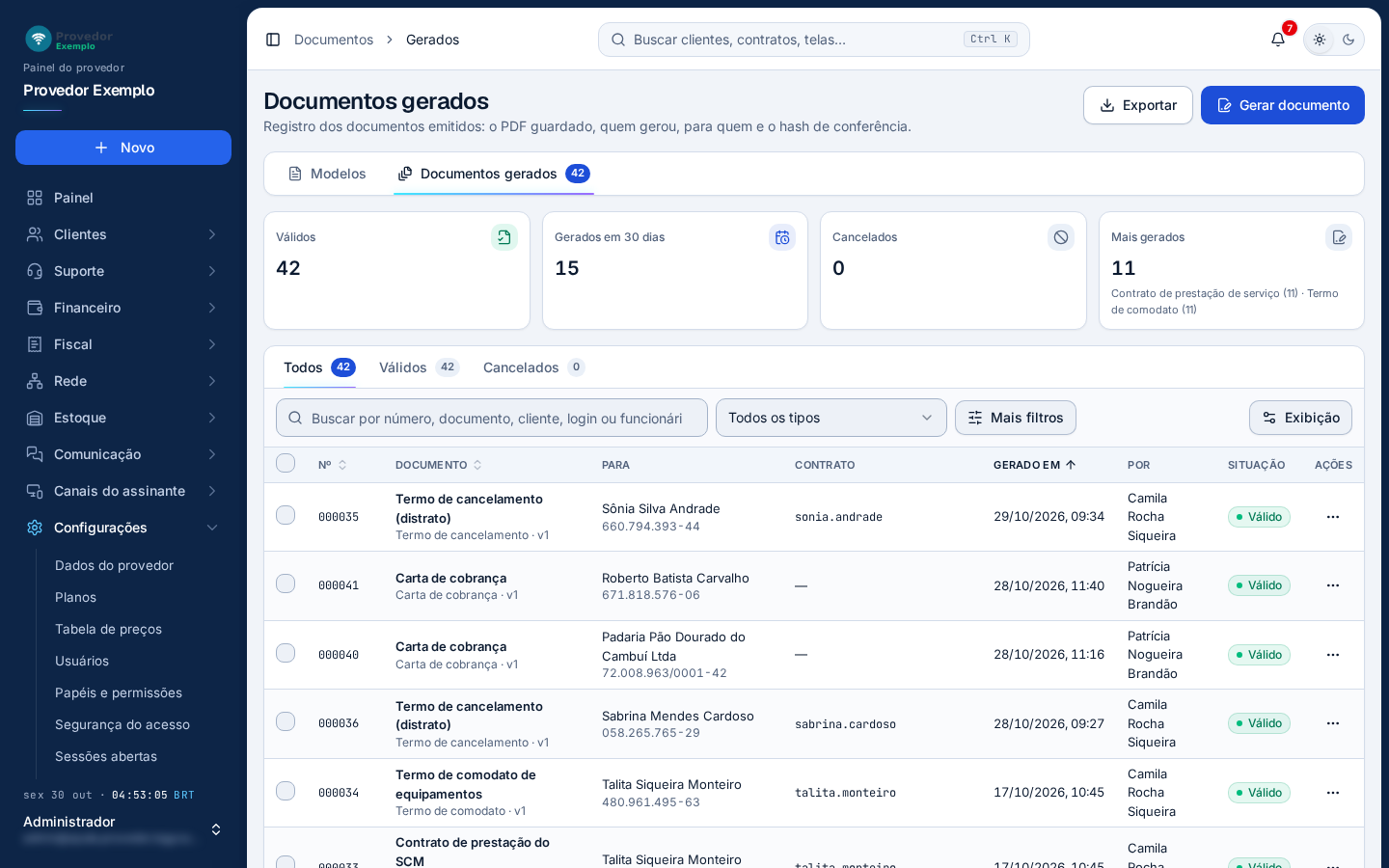The height and width of the screenshot is (868, 1389).
Task: Select all rows header checkbox
Action: [286, 463]
